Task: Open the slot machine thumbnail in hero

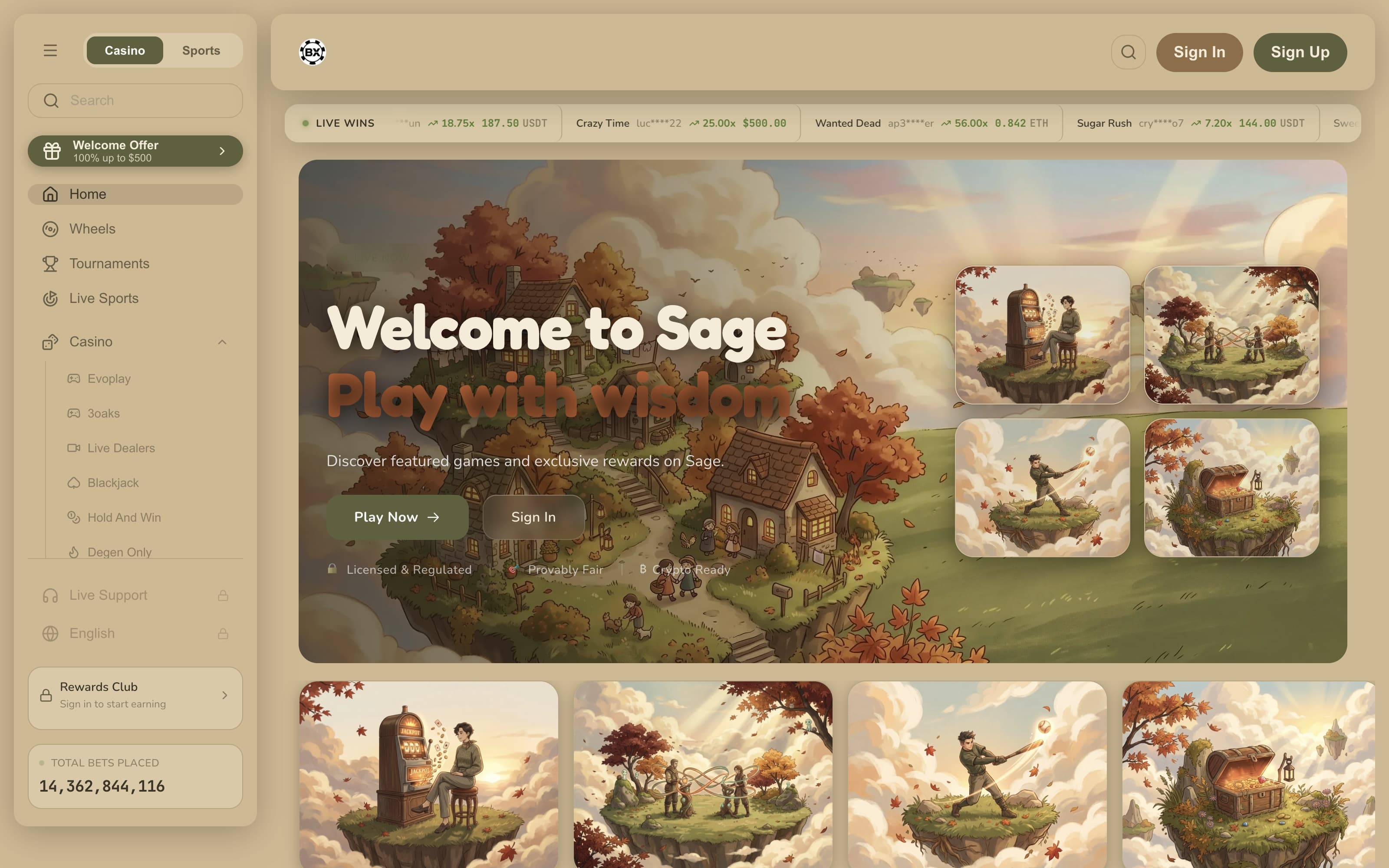Action: point(1042,335)
